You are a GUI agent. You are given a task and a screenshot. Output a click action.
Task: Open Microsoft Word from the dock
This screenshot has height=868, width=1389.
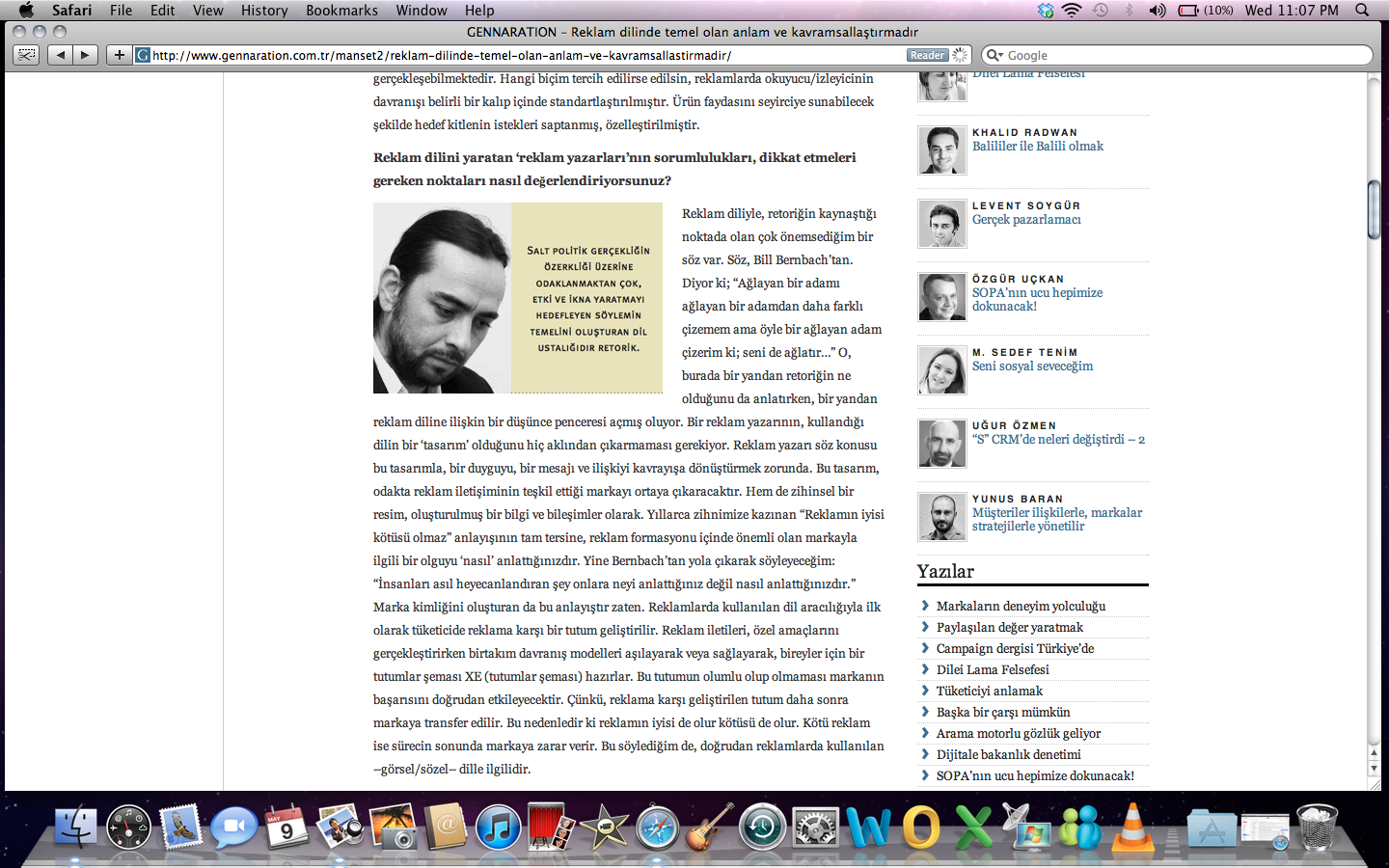pos(868,827)
